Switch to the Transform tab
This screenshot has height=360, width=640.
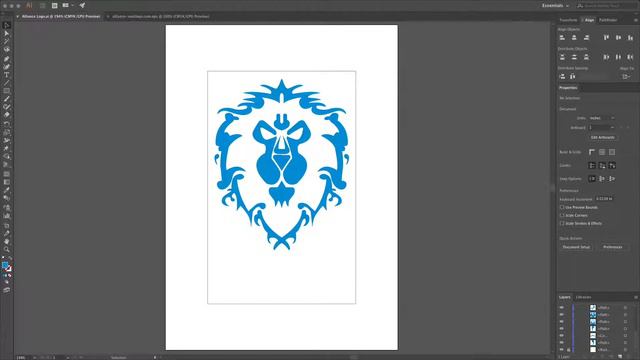click(x=568, y=20)
